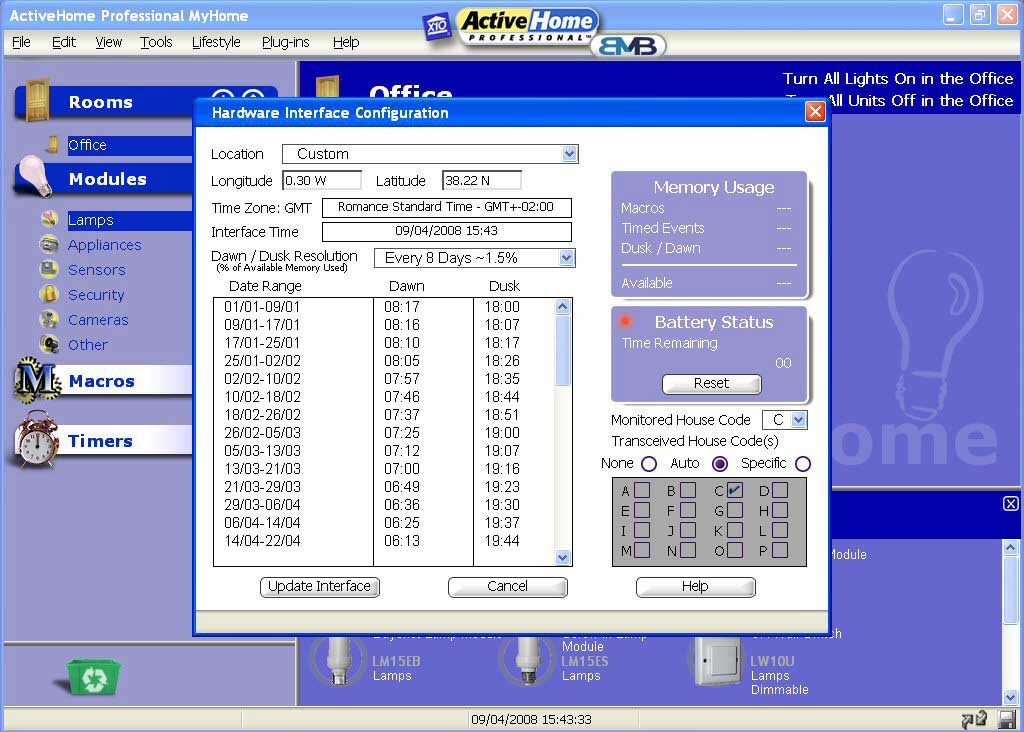Click the Update Interface button
The image size is (1024, 732).
(x=320, y=587)
